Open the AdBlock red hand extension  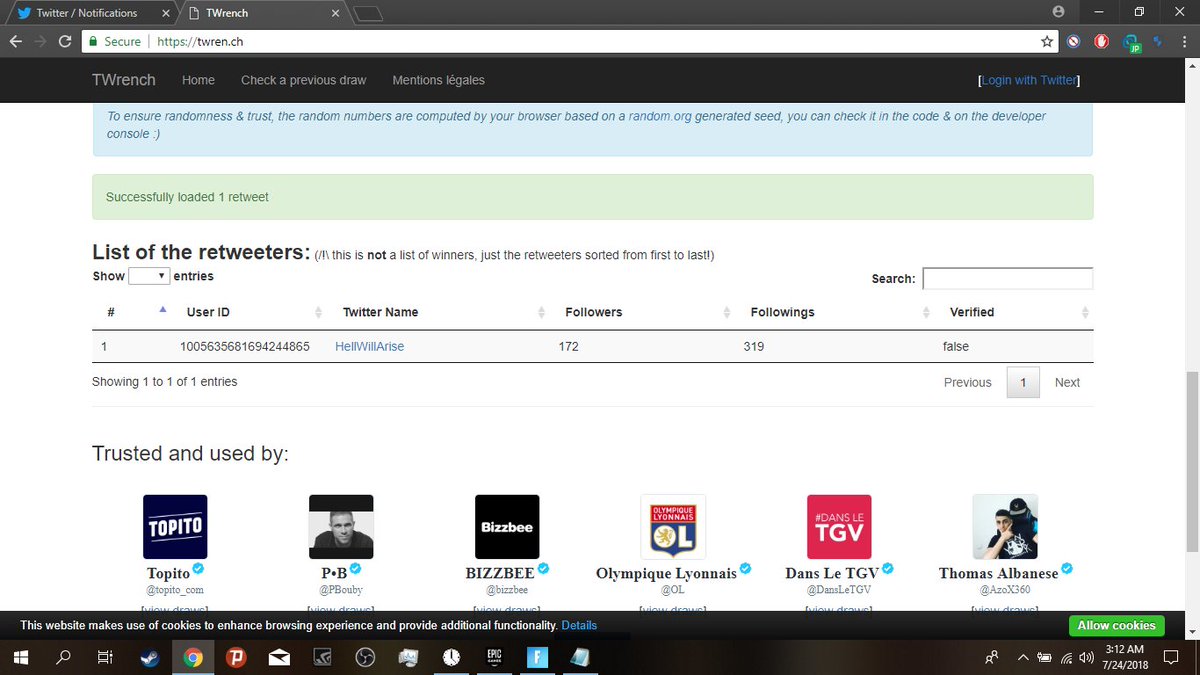(x=1101, y=42)
